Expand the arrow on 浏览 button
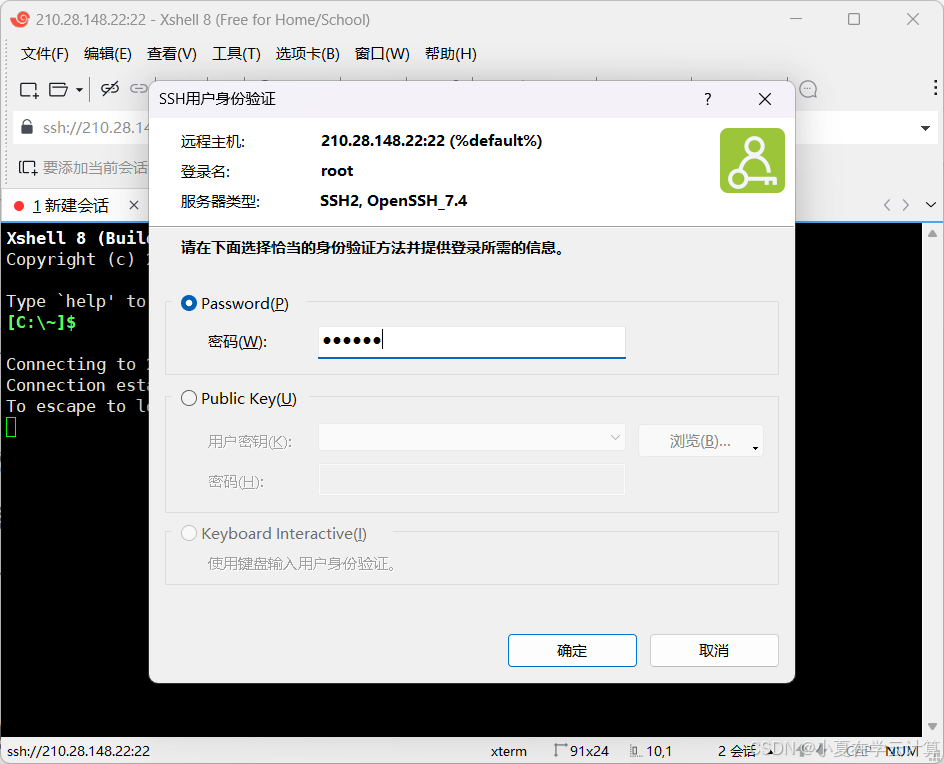944x764 pixels. coord(755,448)
